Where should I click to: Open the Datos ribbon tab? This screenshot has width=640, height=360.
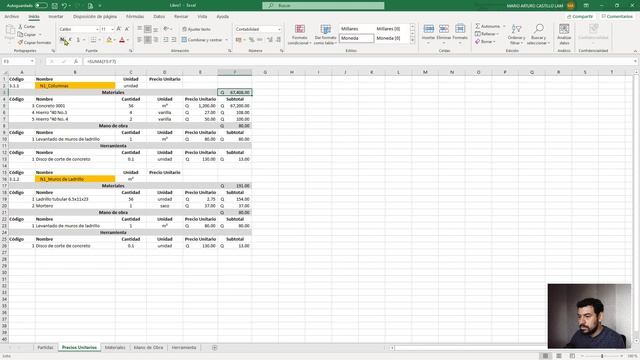[159, 17]
